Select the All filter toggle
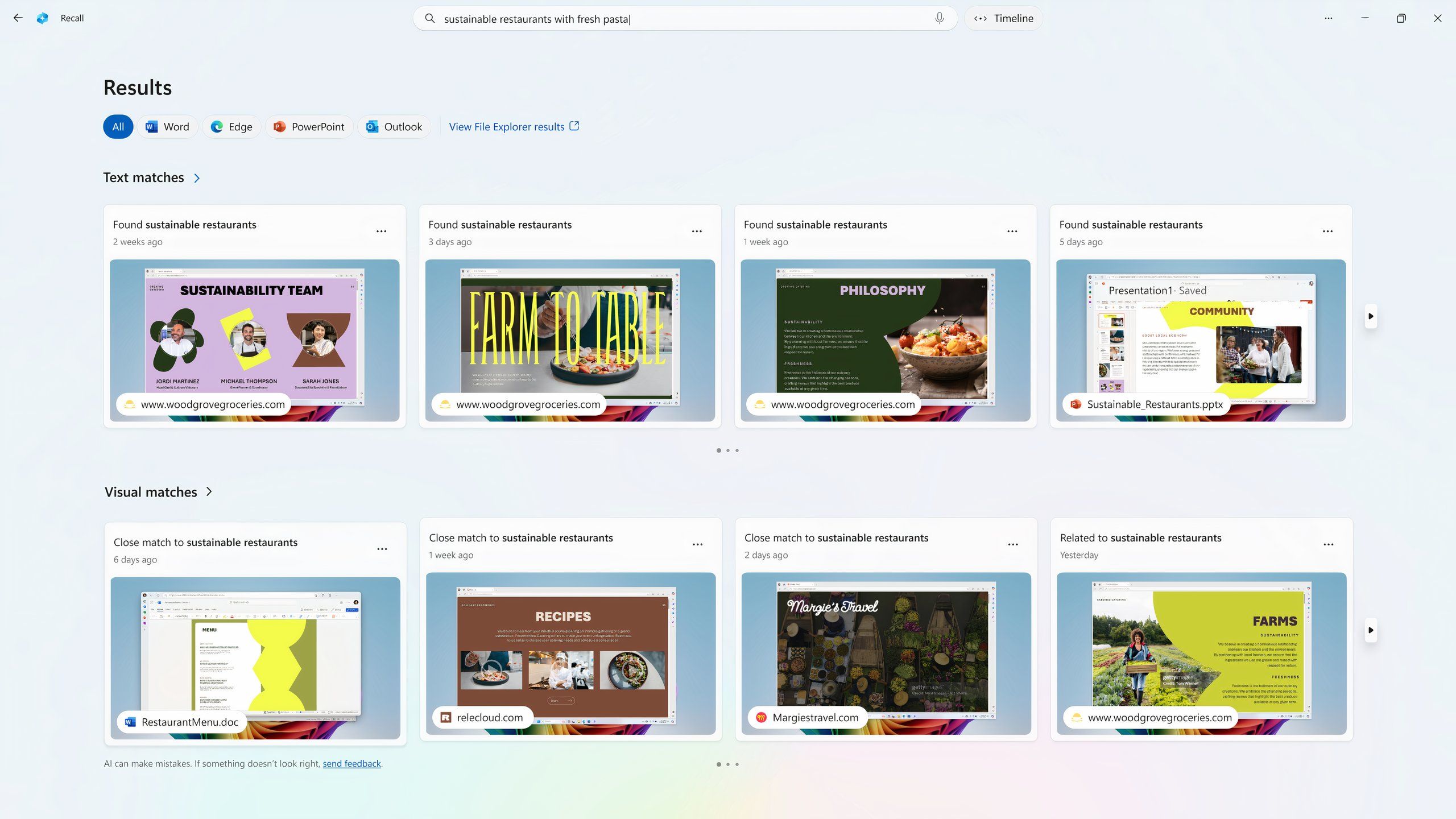This screenshot has height=819, width=1456. (117, 126)
